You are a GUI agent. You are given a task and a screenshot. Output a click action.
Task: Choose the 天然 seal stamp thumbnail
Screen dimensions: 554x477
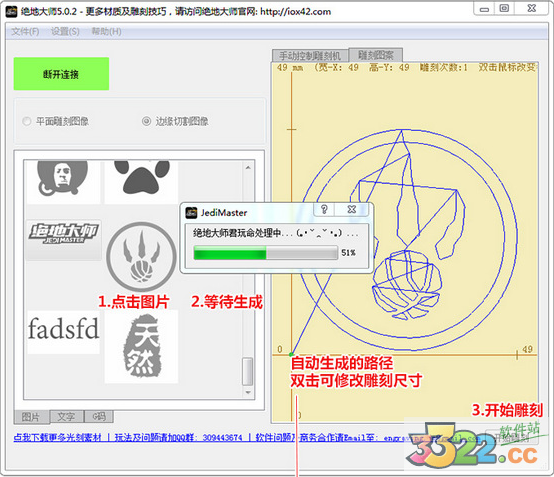tap(141, 347)
